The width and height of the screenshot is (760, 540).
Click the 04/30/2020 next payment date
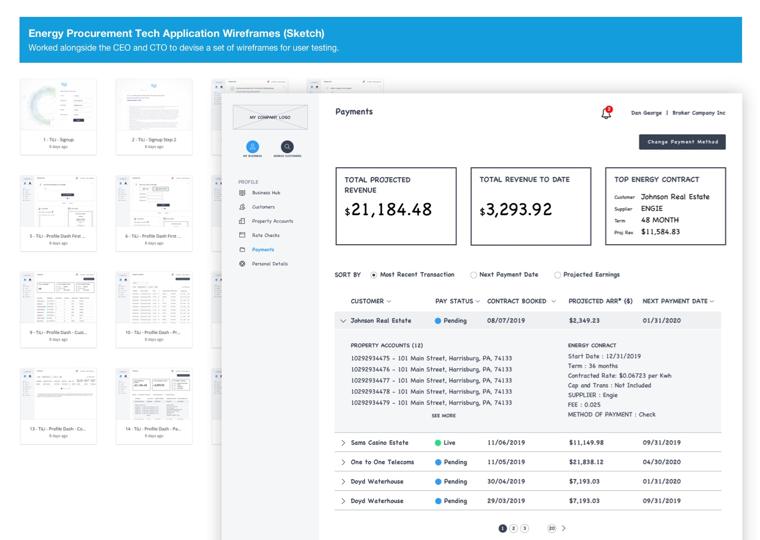662,462
